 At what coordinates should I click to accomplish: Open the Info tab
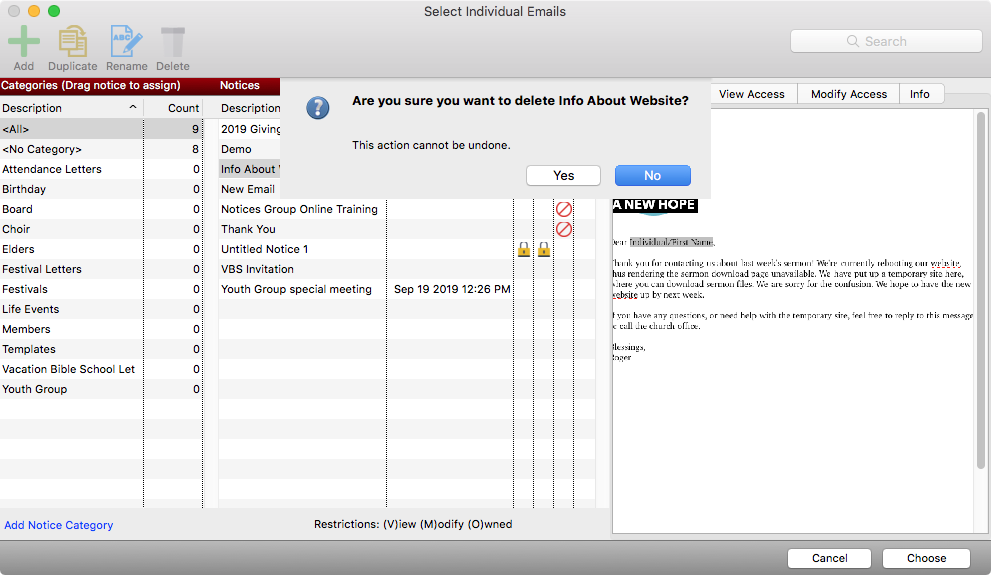point(919,94)
